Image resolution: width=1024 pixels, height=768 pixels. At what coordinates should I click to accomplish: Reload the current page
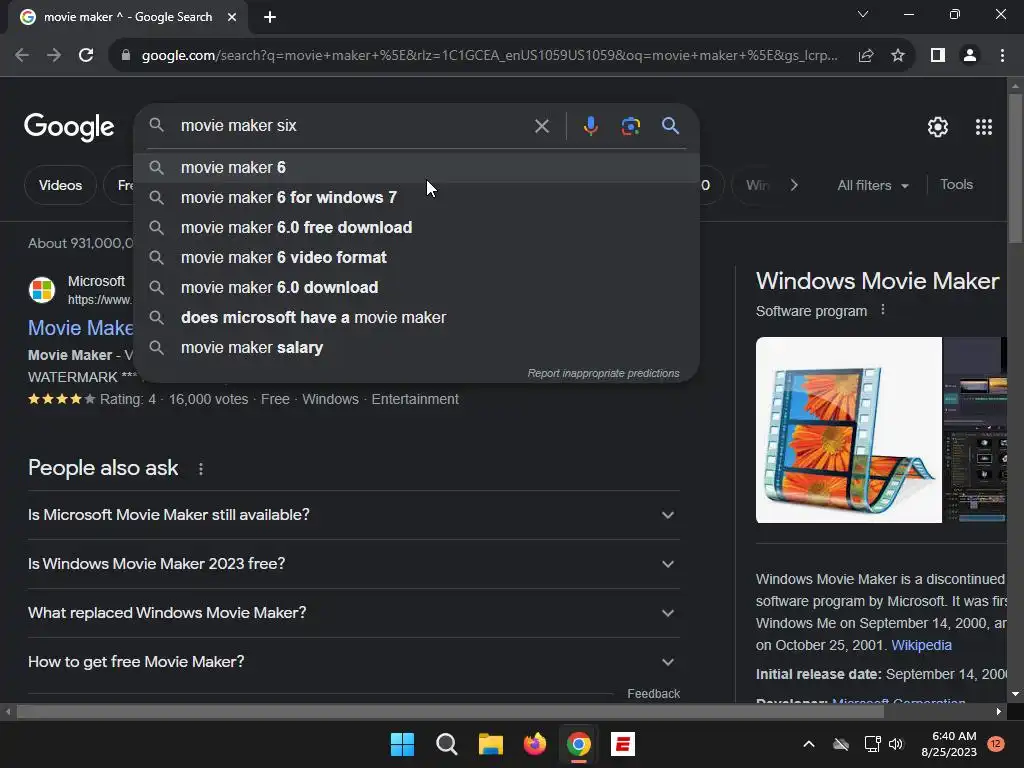point(86,56)
